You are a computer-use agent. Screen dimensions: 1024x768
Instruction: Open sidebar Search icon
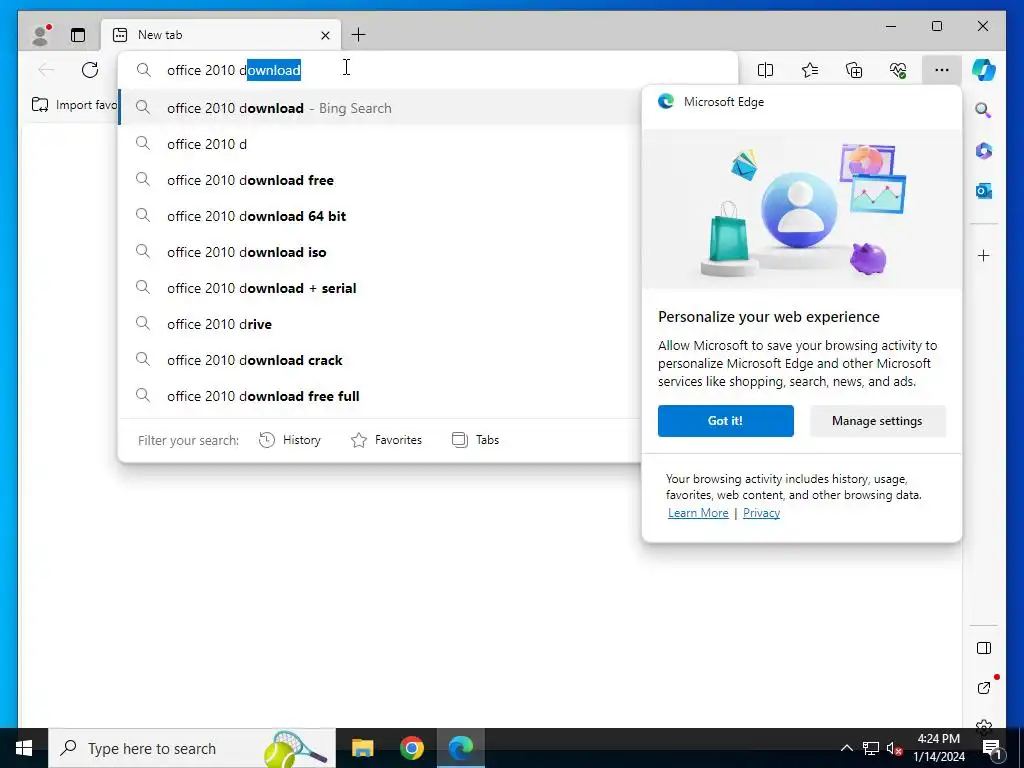pyautogui.click(x=984, y=110)
